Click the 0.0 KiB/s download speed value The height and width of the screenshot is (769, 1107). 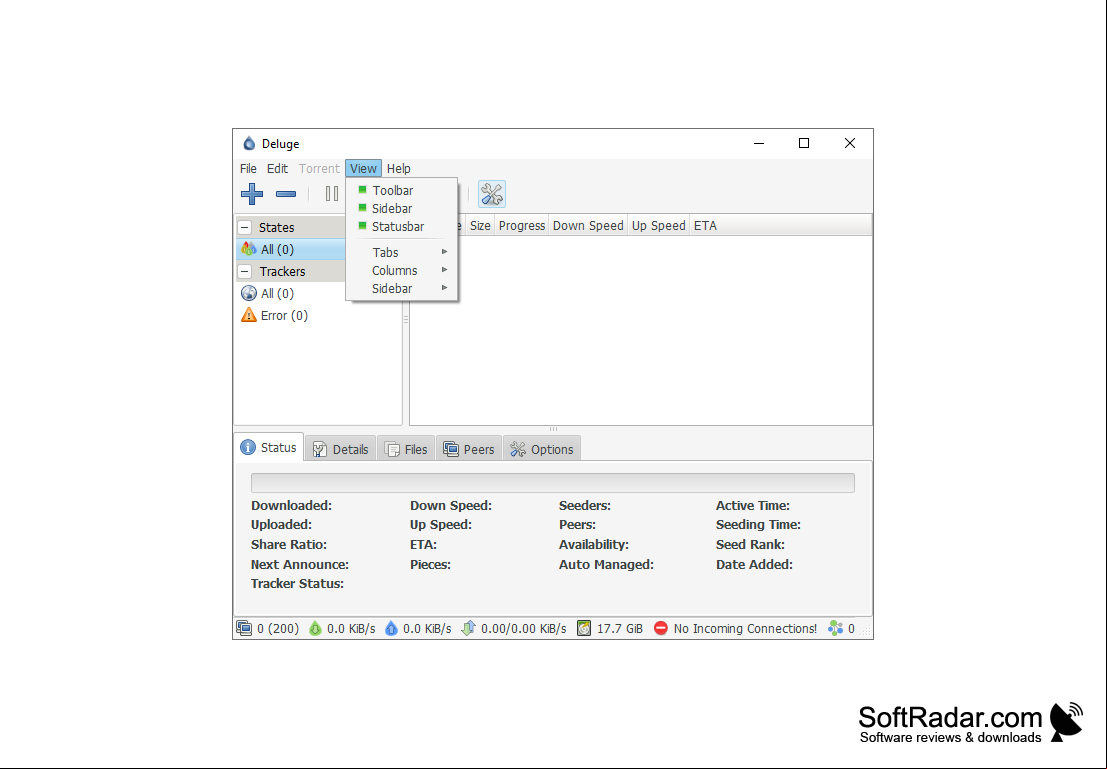[351, 628]
